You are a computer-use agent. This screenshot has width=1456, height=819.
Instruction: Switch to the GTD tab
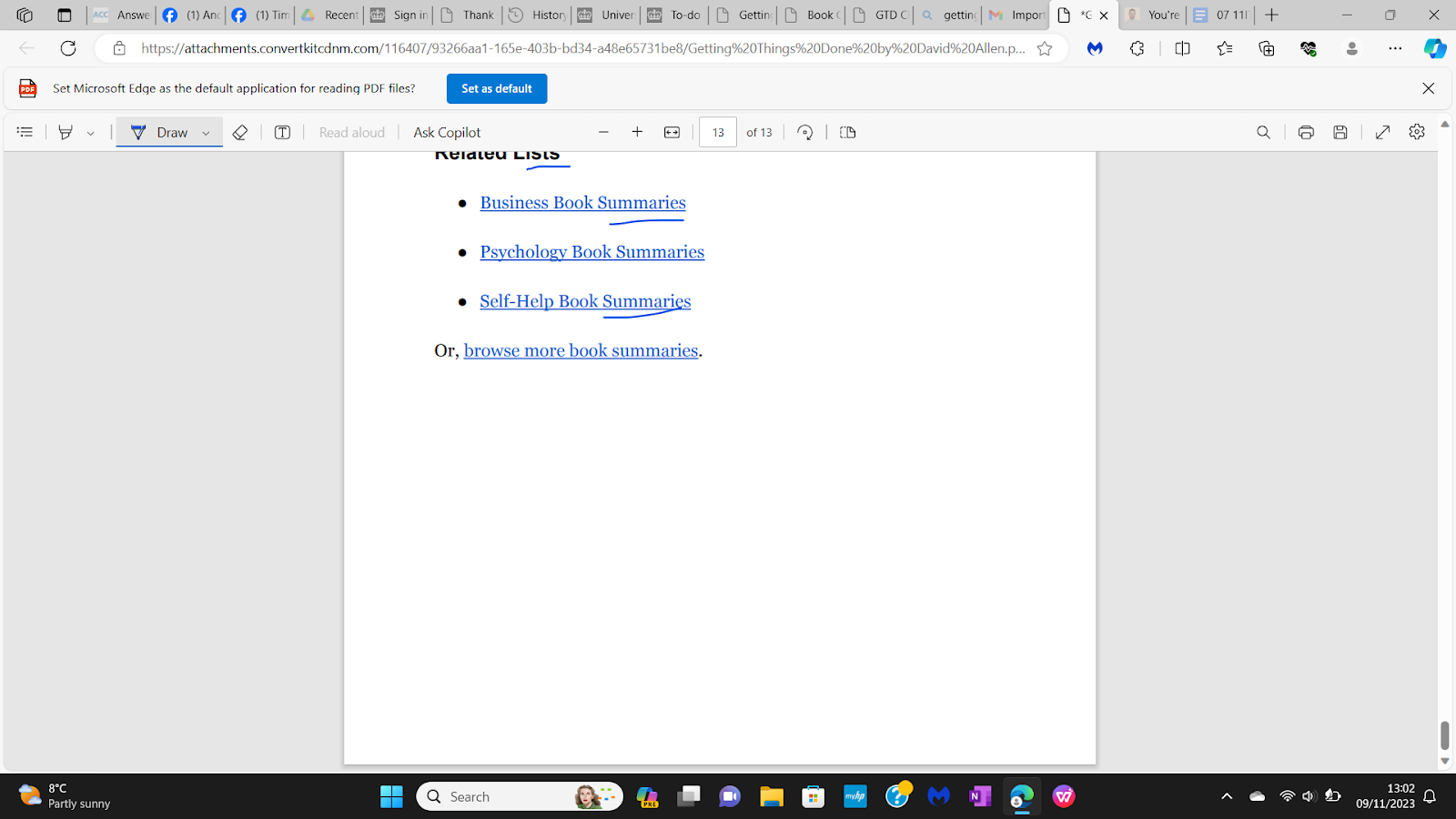(881, 15)
